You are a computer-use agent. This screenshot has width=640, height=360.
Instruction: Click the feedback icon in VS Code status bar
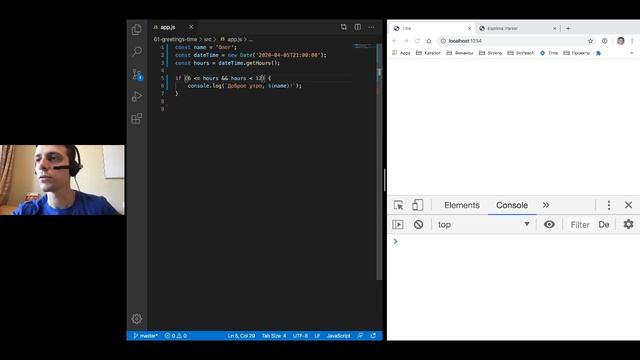pyautogui.click(x=360, y=336)
